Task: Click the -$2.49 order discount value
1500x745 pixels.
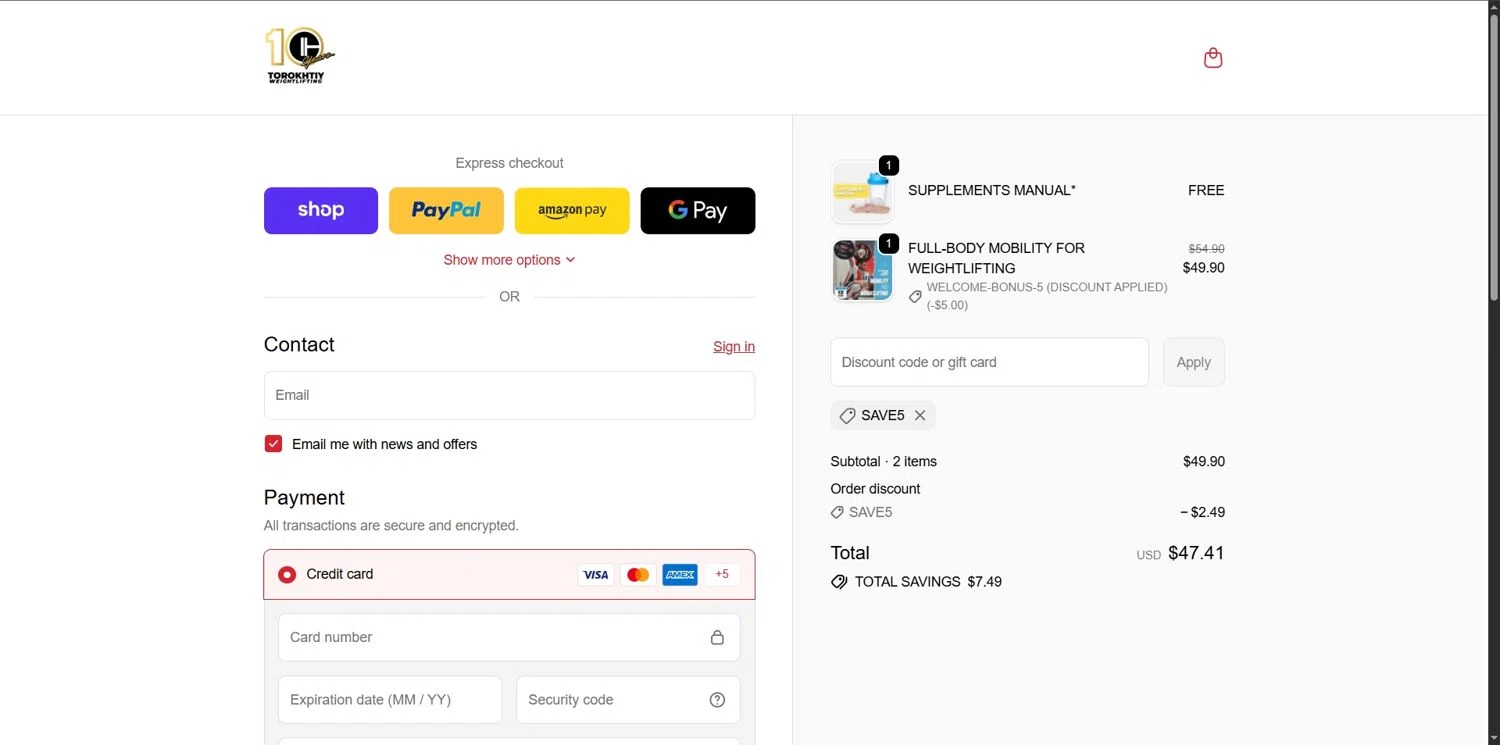Action: [1202, 512]
